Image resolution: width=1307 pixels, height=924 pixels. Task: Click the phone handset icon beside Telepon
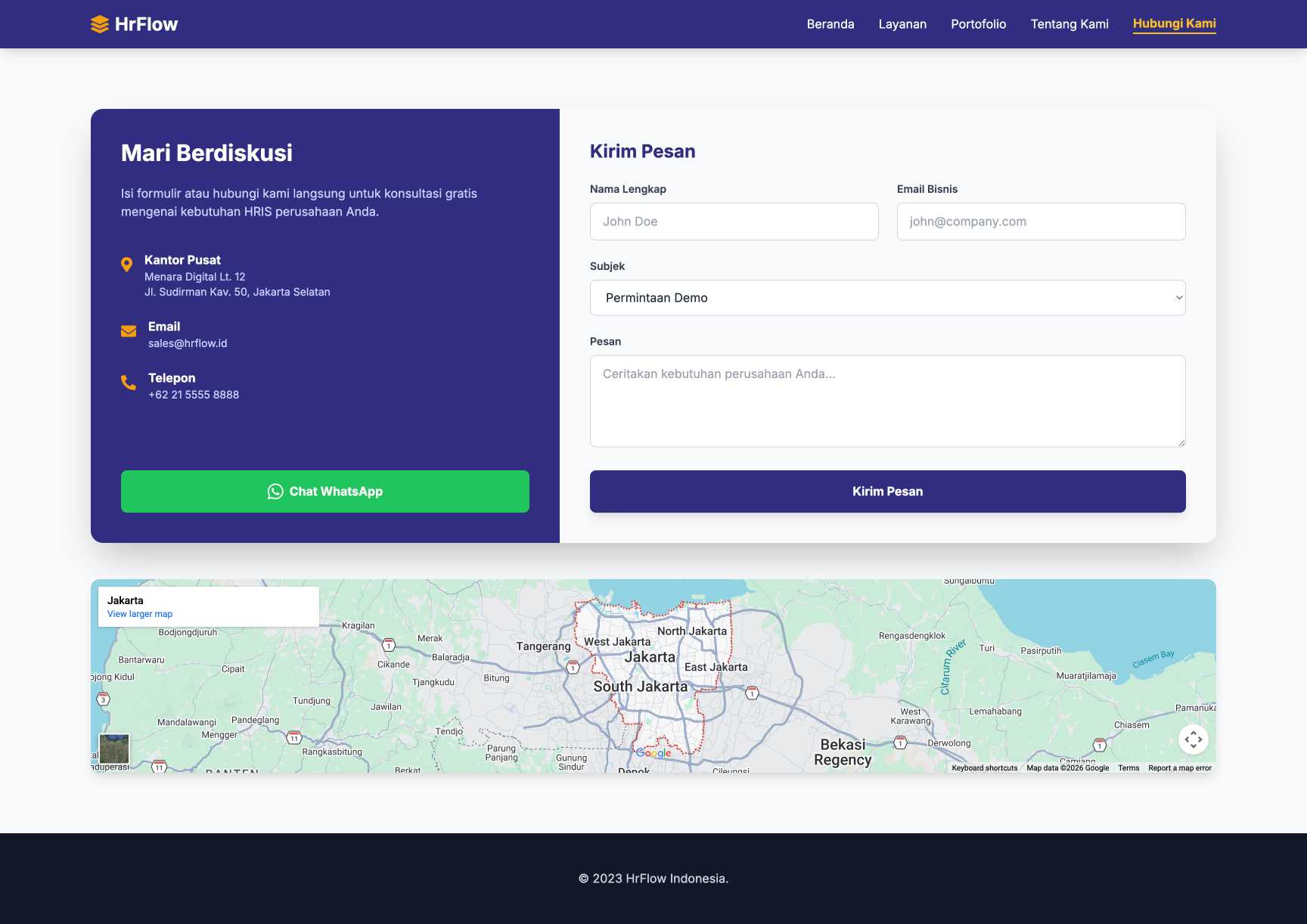click(129, 383)
